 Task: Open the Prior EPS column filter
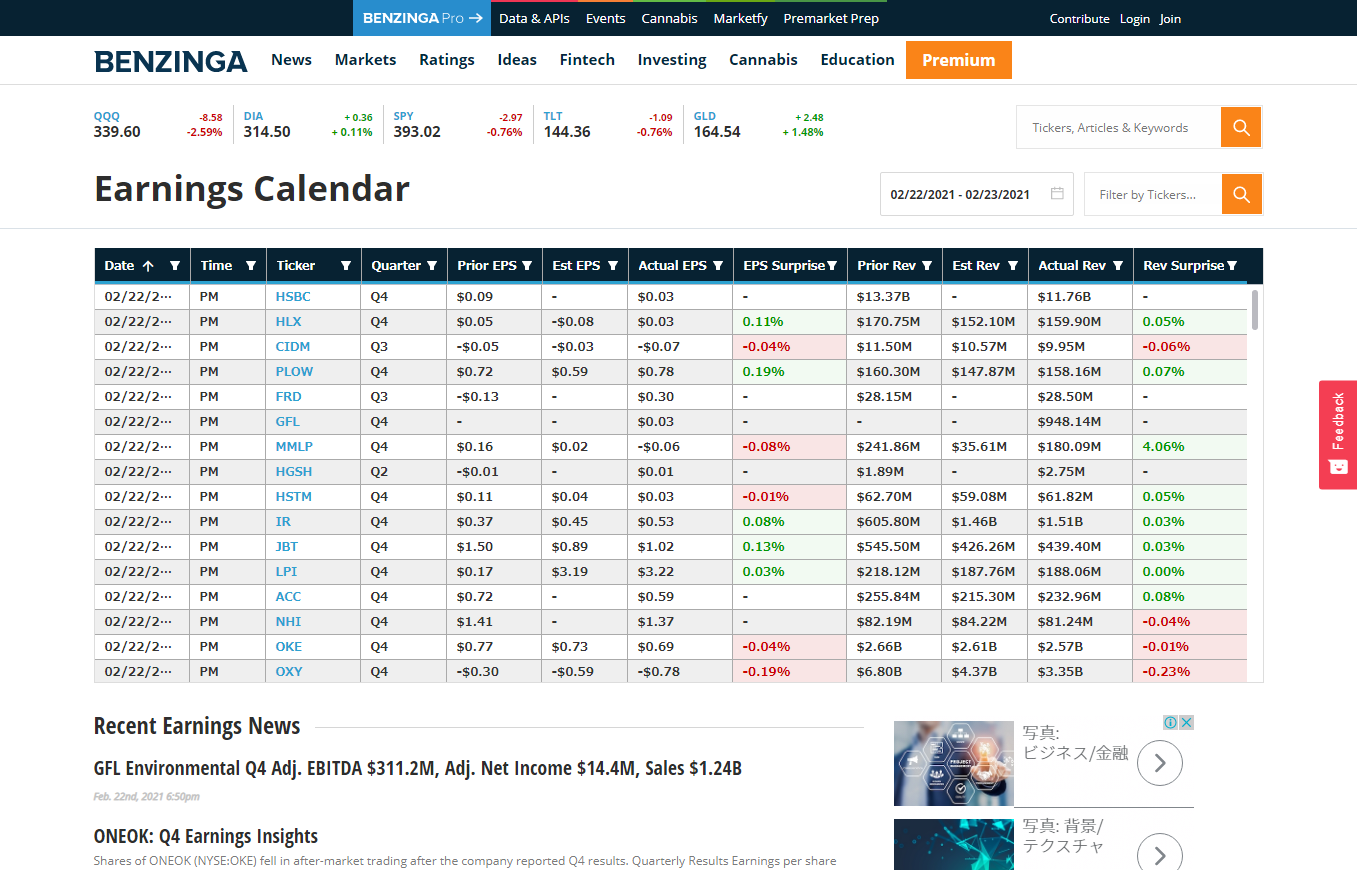pyautogui.click(x=526, y=266)
